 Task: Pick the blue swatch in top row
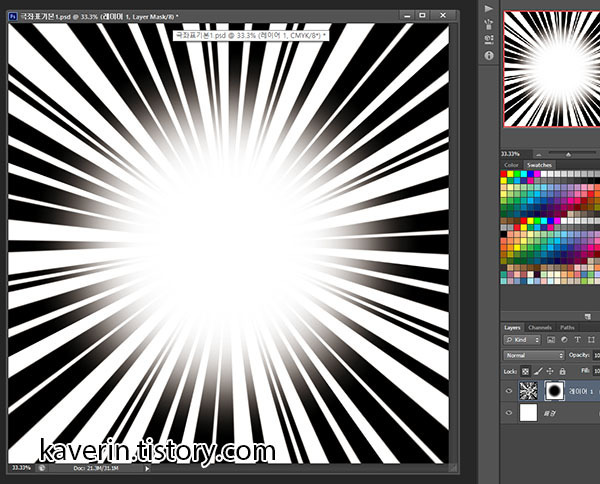point(530,174)
